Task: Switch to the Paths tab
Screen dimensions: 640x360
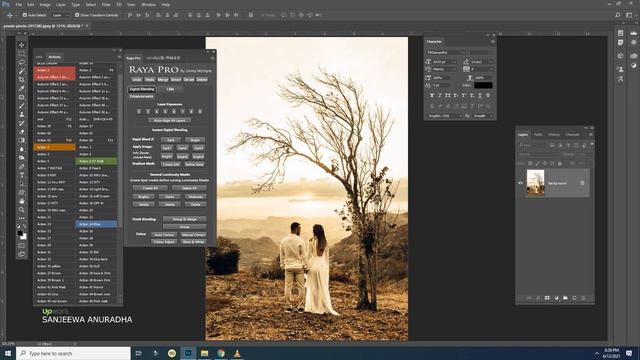Action: pyautogui.click(x=538, y=135)
